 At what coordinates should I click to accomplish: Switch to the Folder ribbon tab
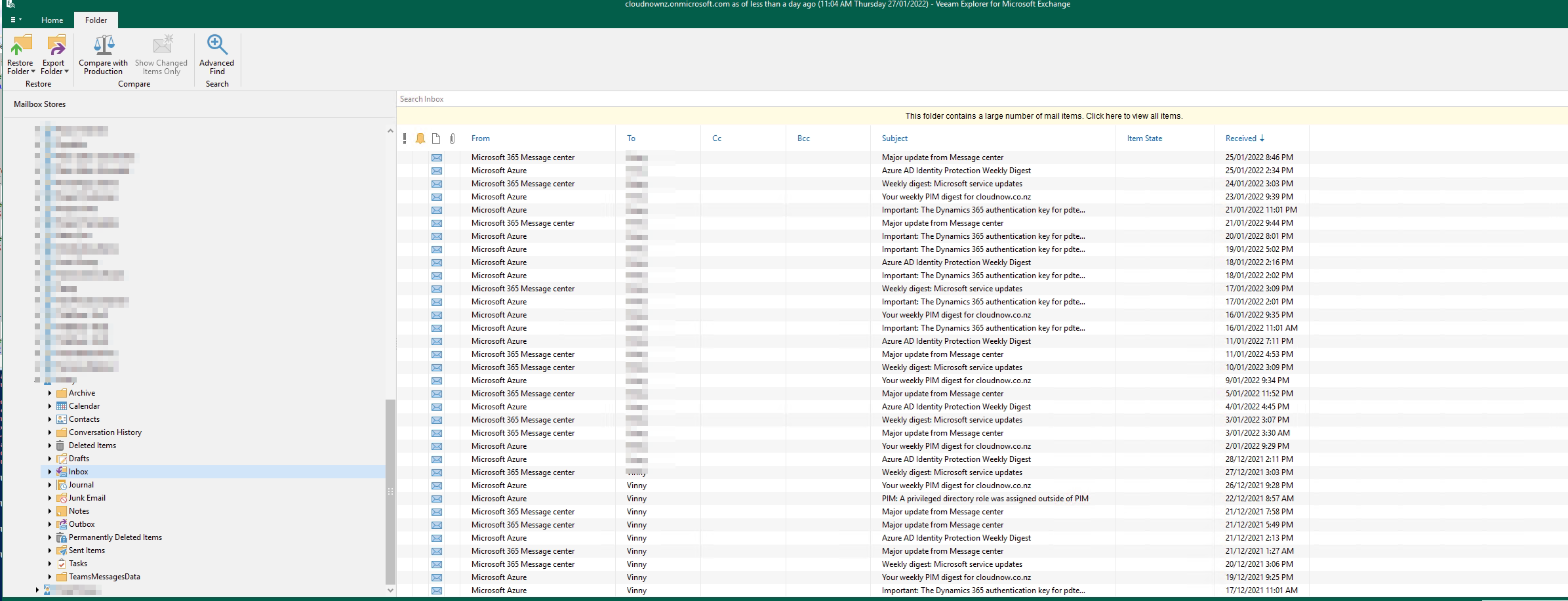point(96,20)
